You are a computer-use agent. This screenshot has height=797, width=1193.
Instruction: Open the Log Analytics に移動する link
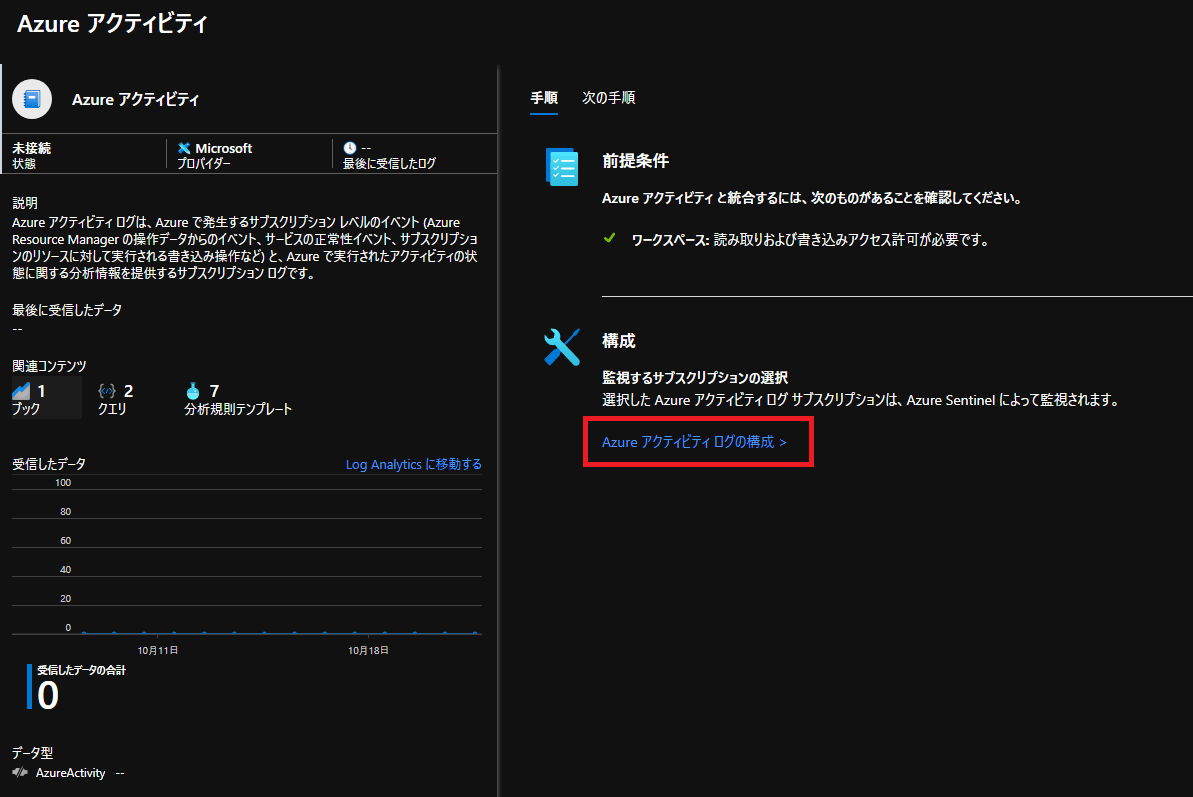(x=414, y=464)
